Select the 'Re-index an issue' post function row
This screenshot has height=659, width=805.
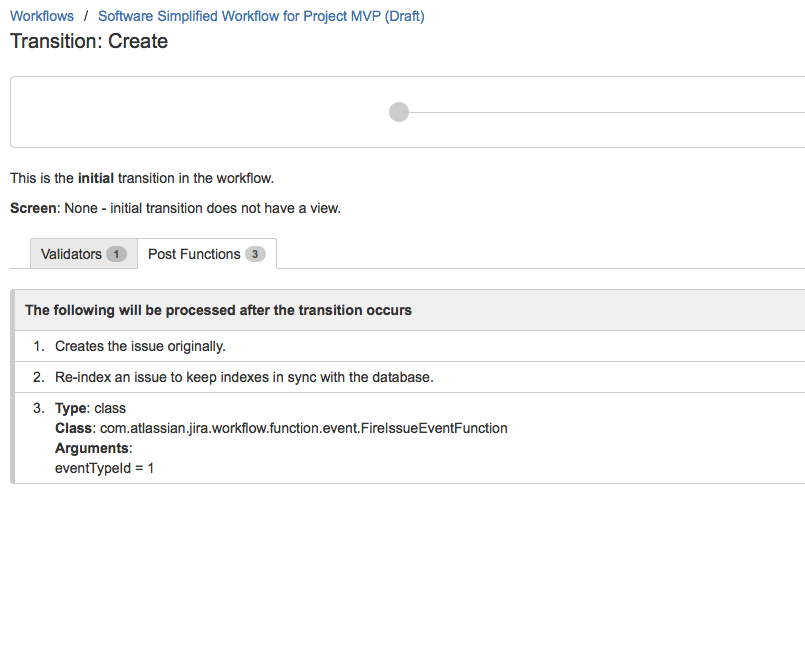243,377
